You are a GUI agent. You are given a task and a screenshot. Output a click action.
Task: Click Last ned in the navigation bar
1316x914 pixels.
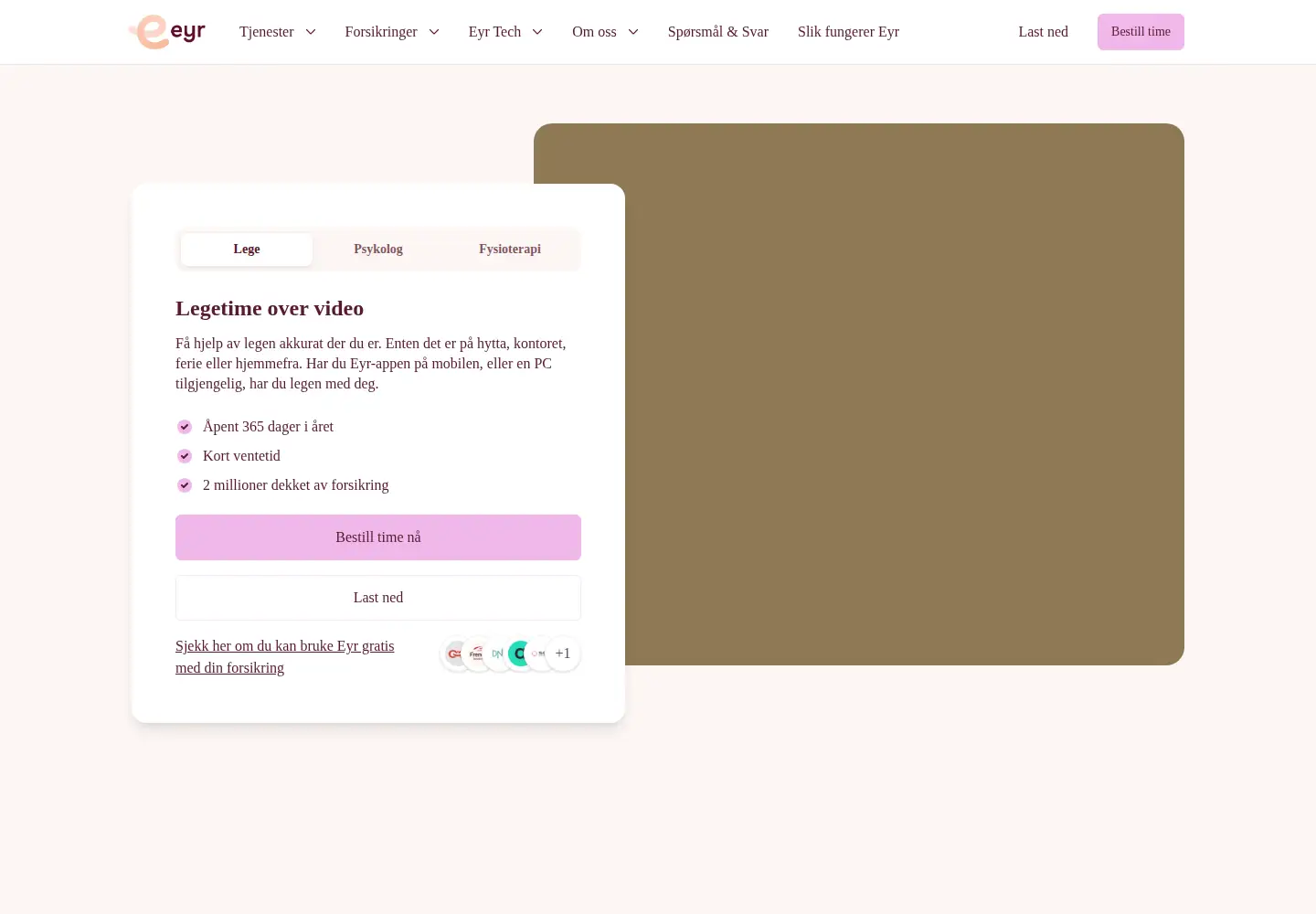[1044, 32]
